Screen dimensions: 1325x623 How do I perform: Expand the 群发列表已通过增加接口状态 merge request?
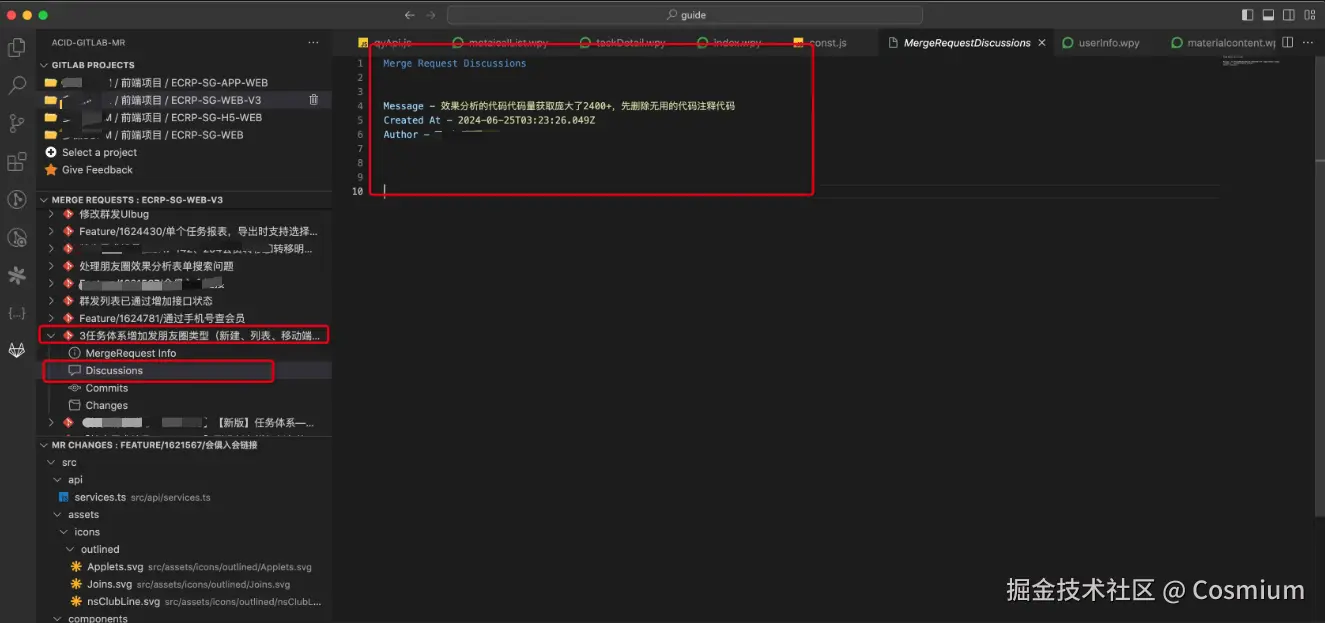51,301
